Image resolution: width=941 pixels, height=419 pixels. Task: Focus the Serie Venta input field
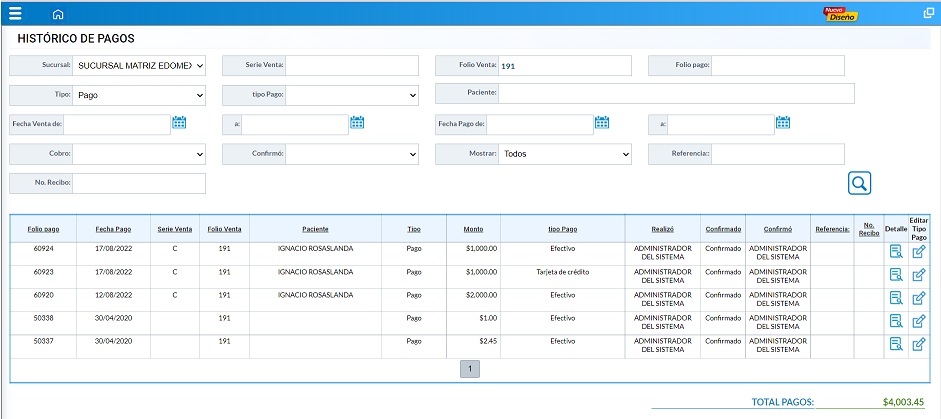coord(352,65)
